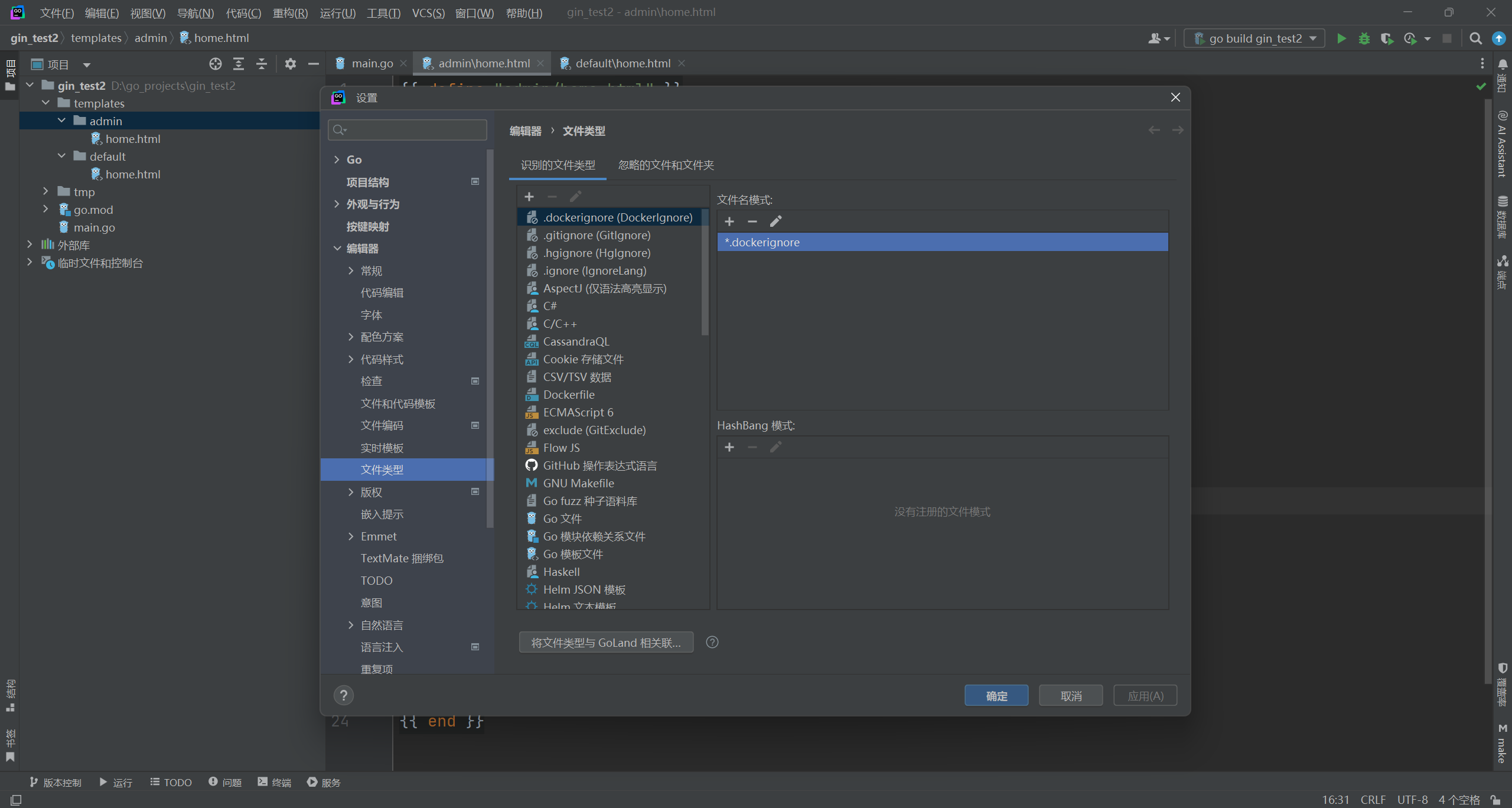Open the make tool window
1512x808 pixels.
[x=1502, y=743]
